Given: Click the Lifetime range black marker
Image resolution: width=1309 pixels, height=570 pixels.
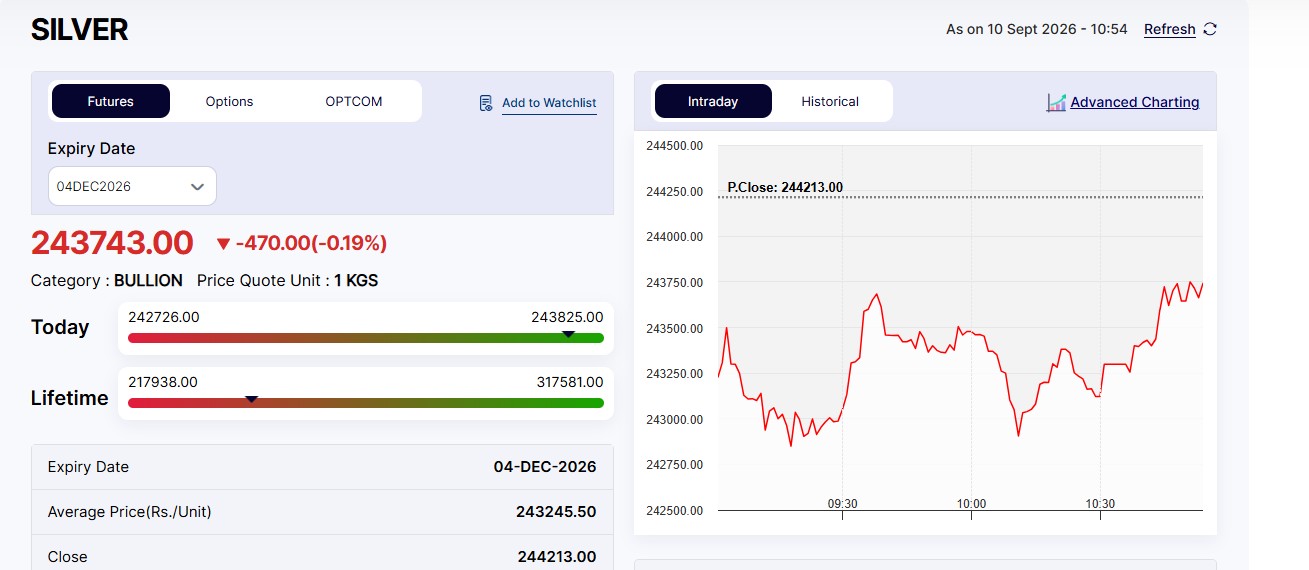Looking at the screenshot, I should pos(252,399).
